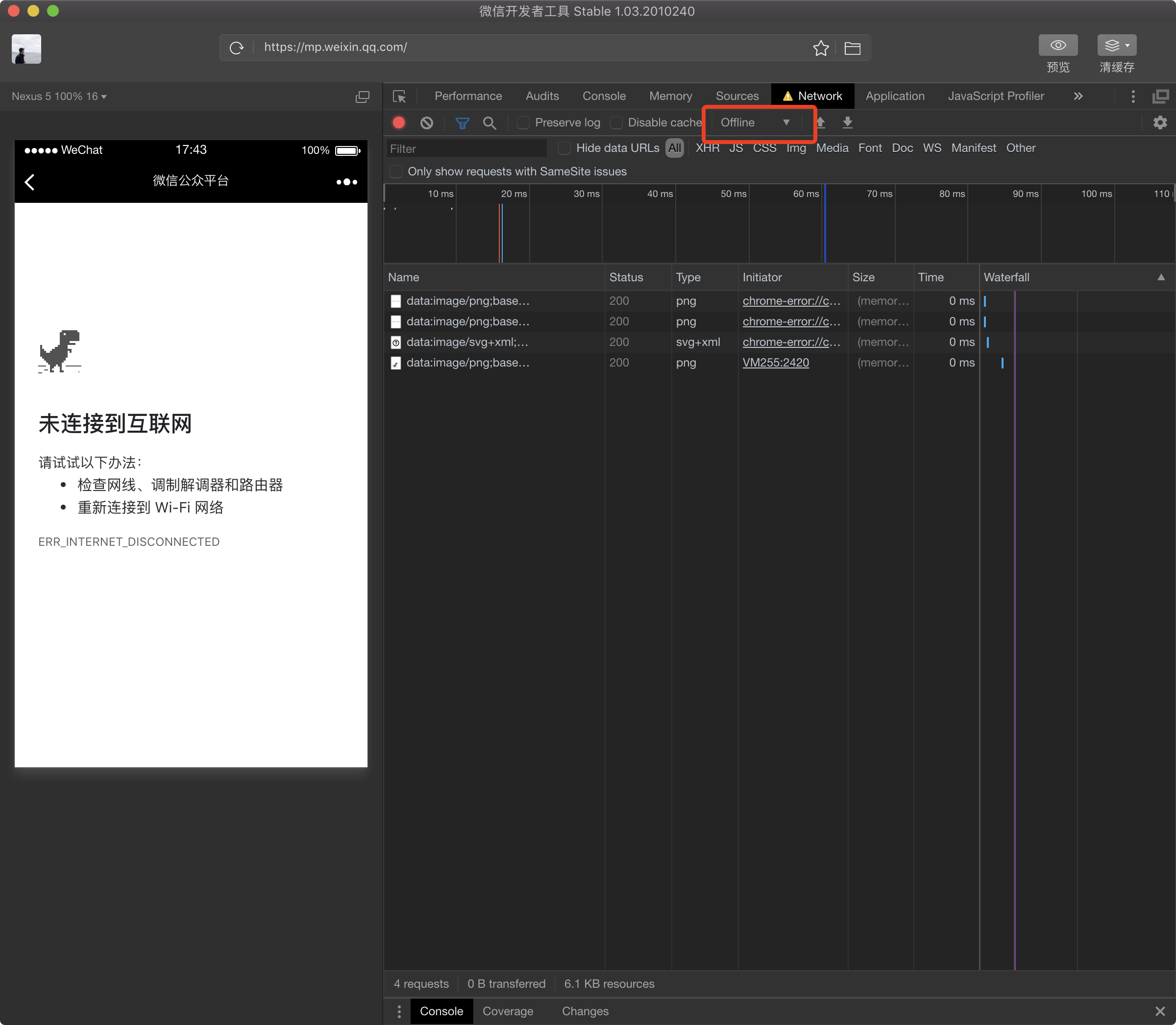
Task: Show more DevTools tabs via the chevron
Action: pyautogui.click(x=1078, y=96)
